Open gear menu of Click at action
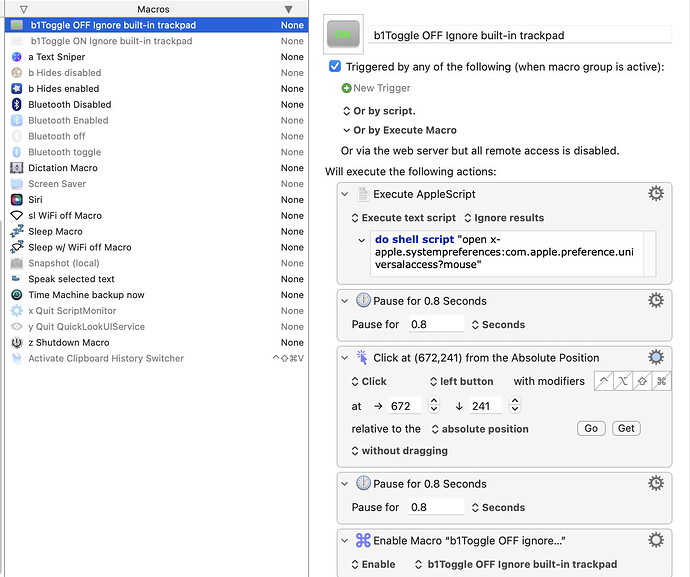690x577 pixels. point(656,357)
